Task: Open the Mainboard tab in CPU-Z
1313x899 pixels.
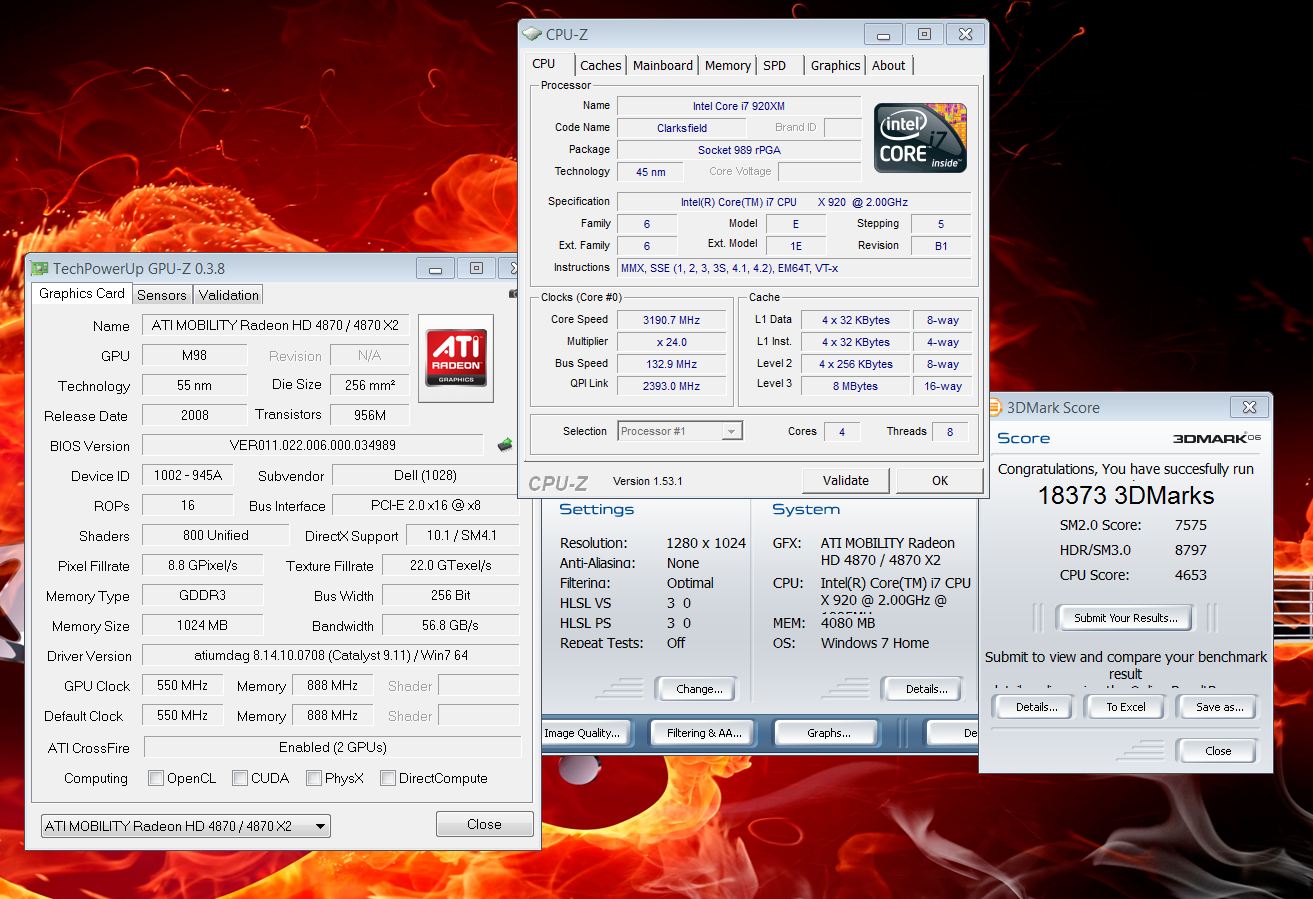Action: tap(663, 65)
